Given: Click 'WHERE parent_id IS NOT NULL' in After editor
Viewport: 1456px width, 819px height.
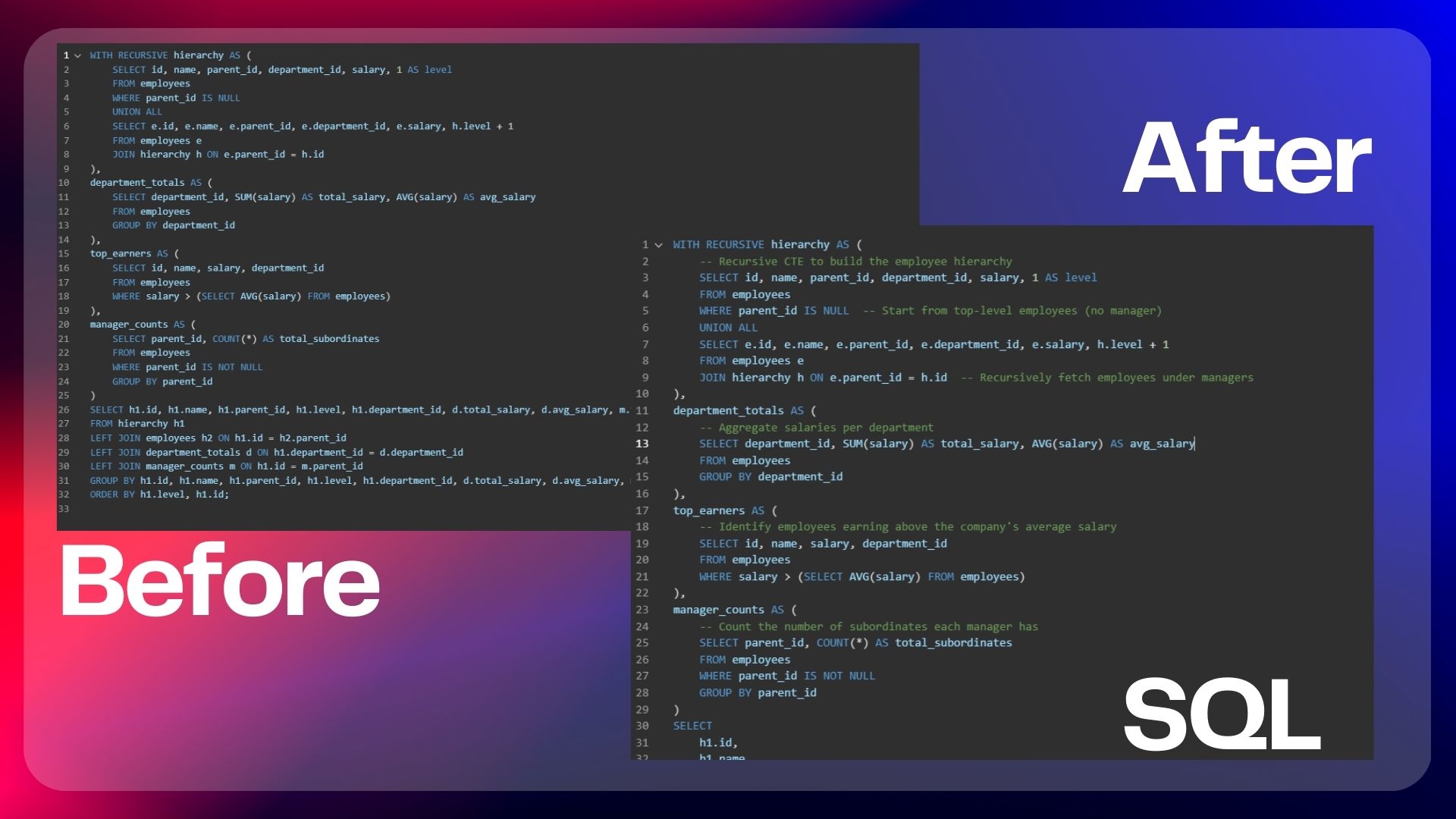Looking at the screenshot, I should coord(786,676).
